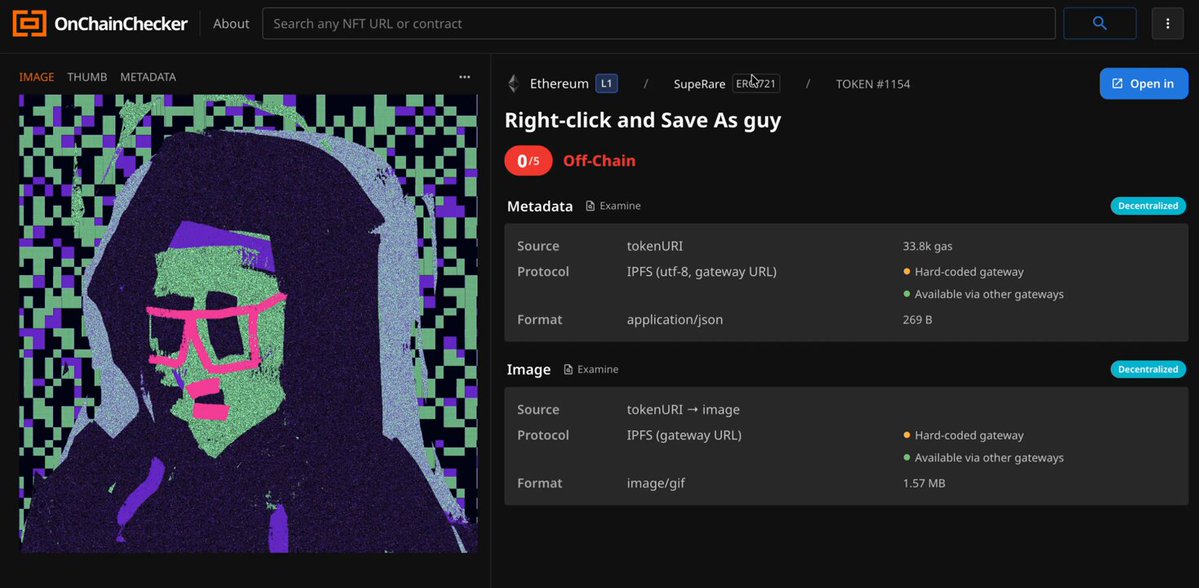Click the title 'Right-click and Save As guy'
Image resolution: width=1199 pixels, height=588 pixels.
(643, 121)
